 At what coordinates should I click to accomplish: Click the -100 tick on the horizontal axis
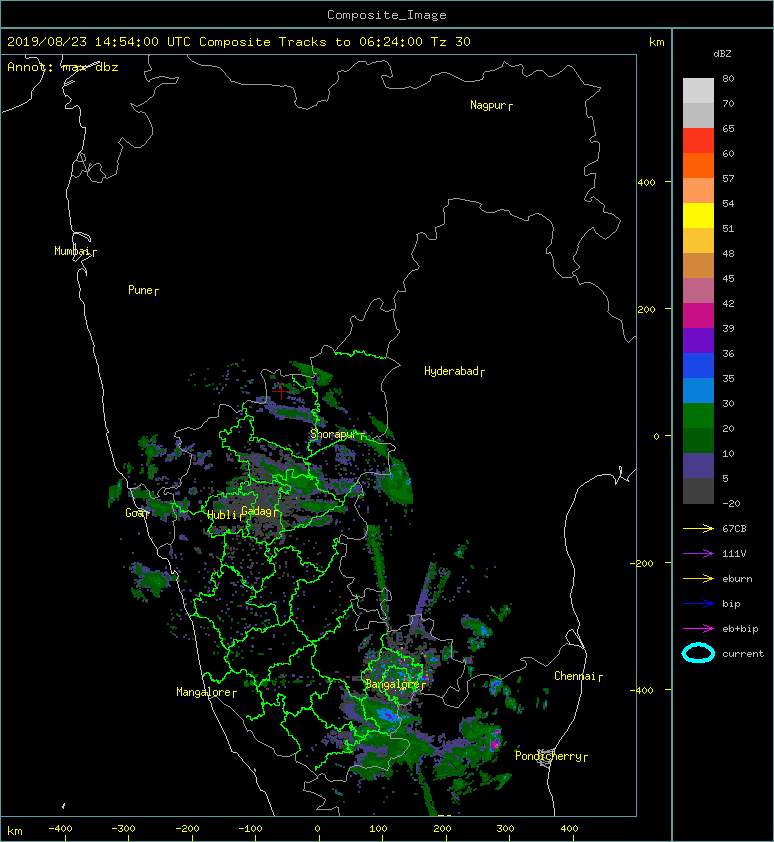pos(250,829)
